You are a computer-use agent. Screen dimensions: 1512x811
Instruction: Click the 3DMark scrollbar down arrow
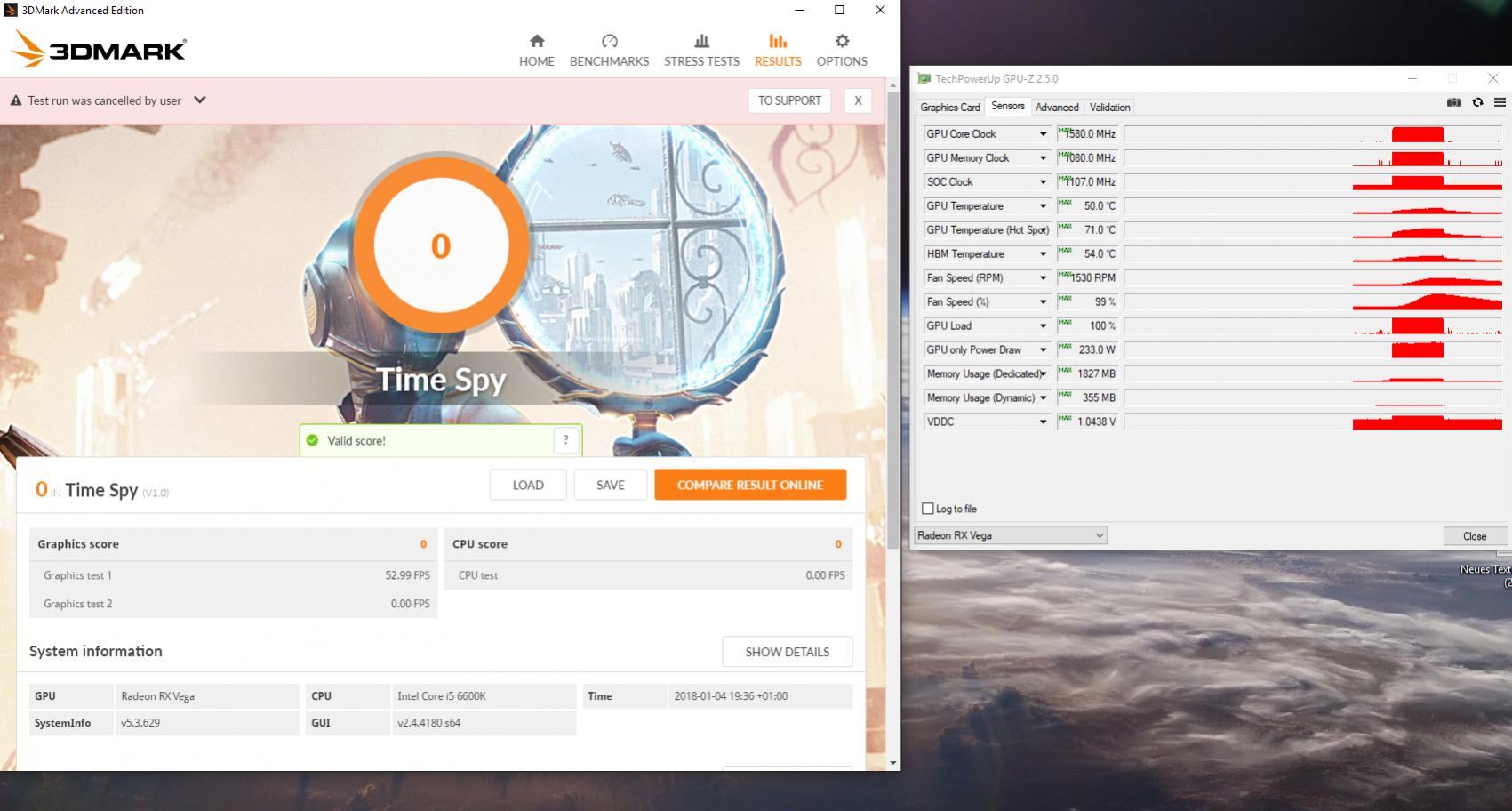[892, 763]
